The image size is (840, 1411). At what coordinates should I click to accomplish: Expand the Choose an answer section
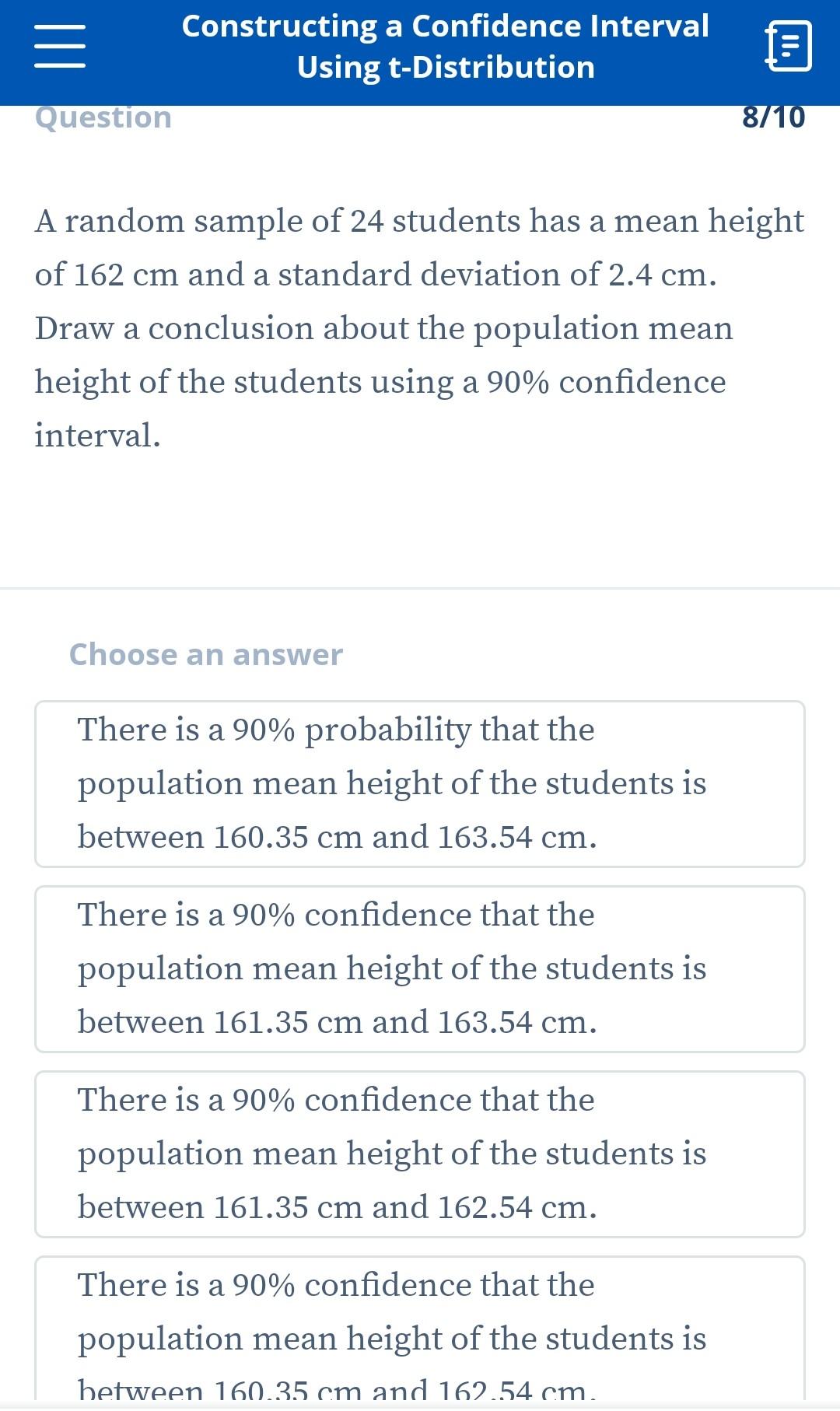(205, 654)
